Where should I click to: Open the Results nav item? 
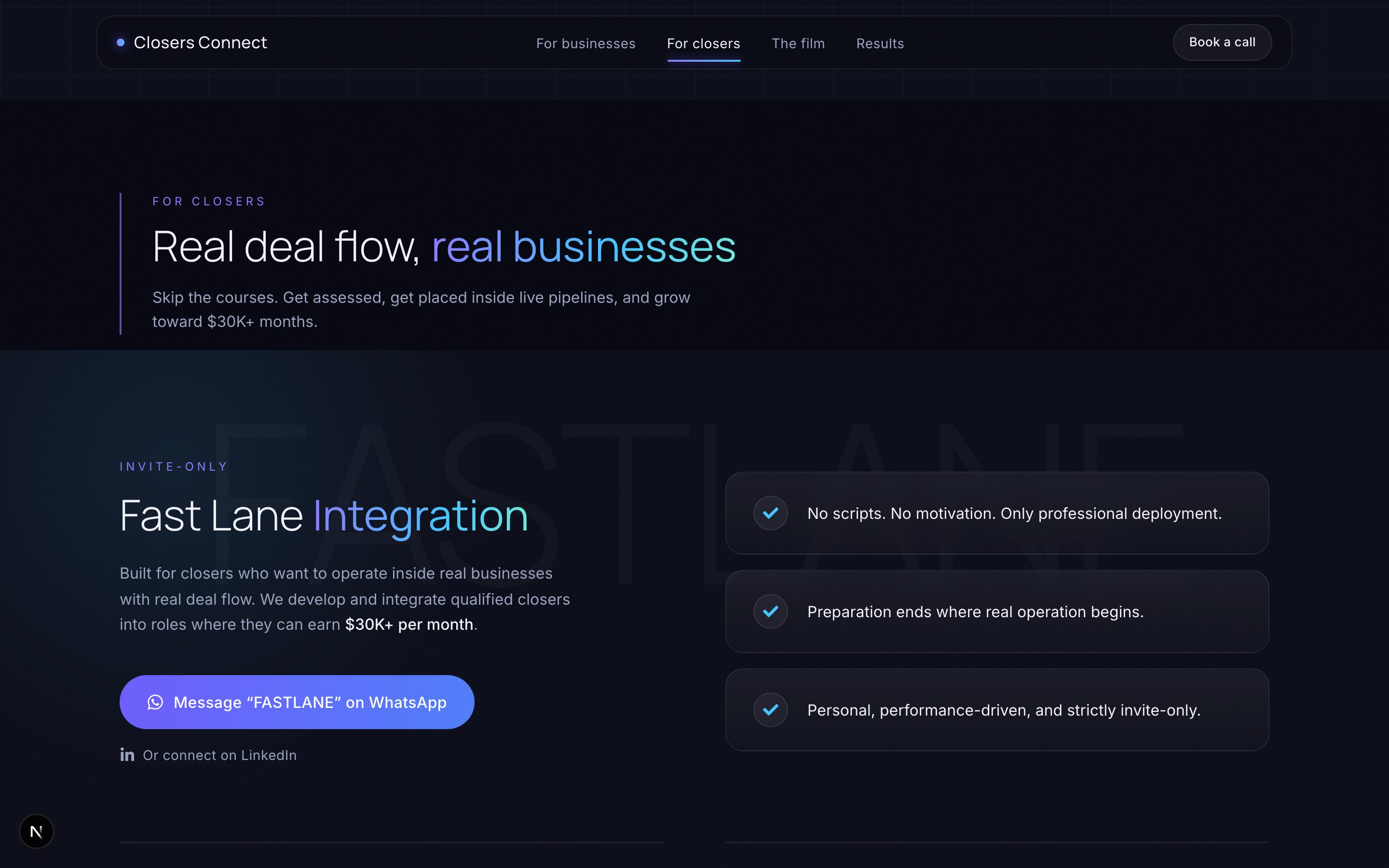(880, 43)
